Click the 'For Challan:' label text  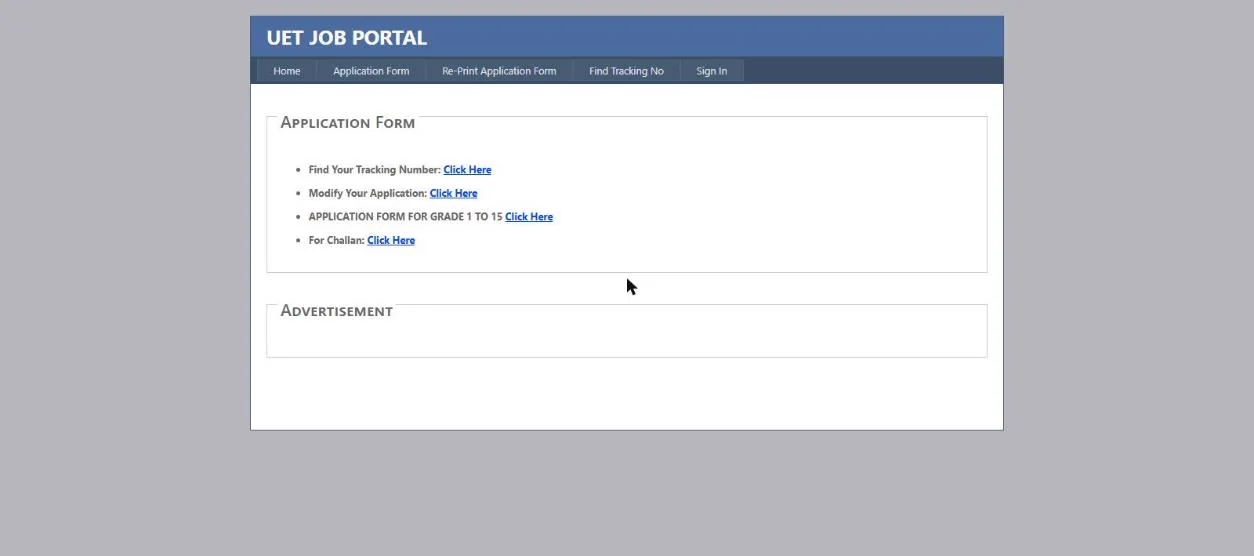(x=336, y=240)
